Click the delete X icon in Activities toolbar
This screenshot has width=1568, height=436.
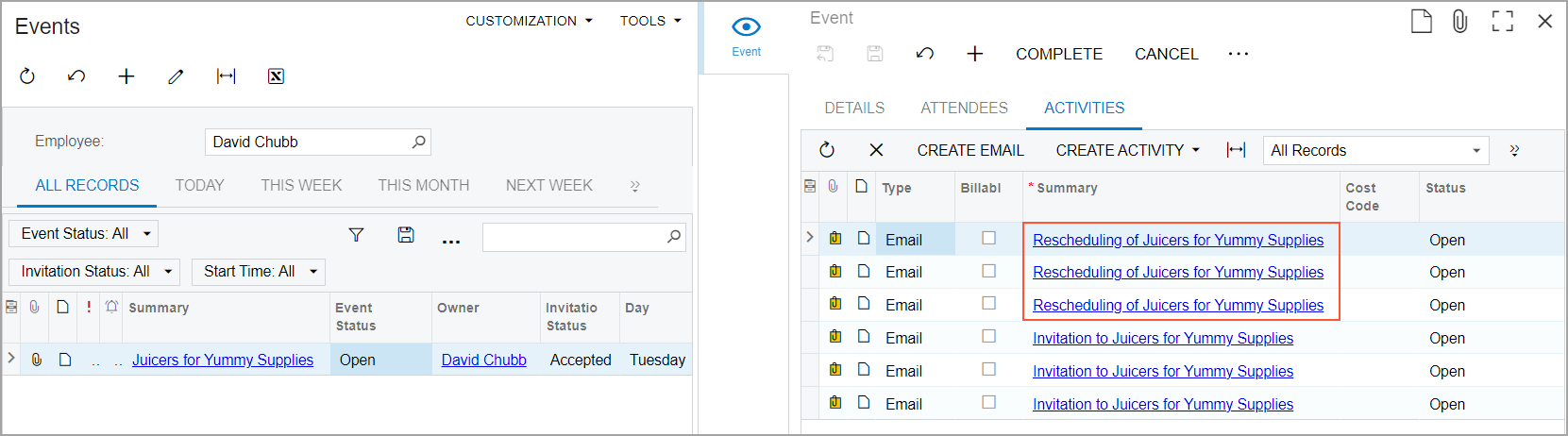pyautogui.click(x=876, y=150)
